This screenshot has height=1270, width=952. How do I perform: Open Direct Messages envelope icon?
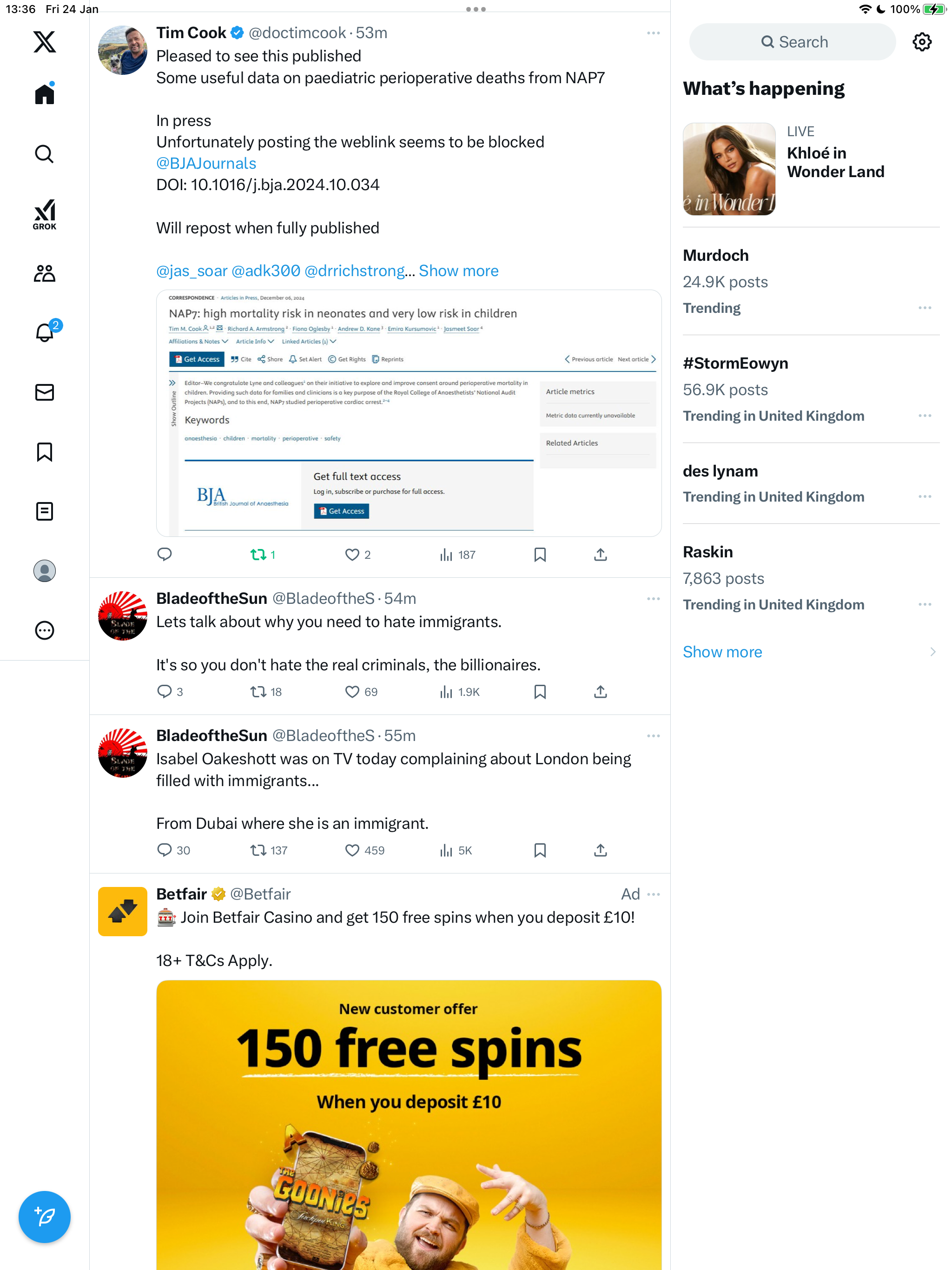pos(44,392)
